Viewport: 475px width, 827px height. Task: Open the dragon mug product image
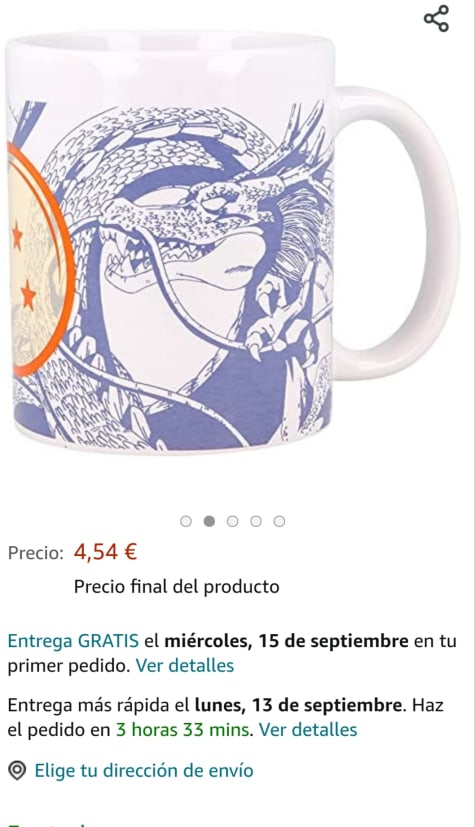coord(232,243)
